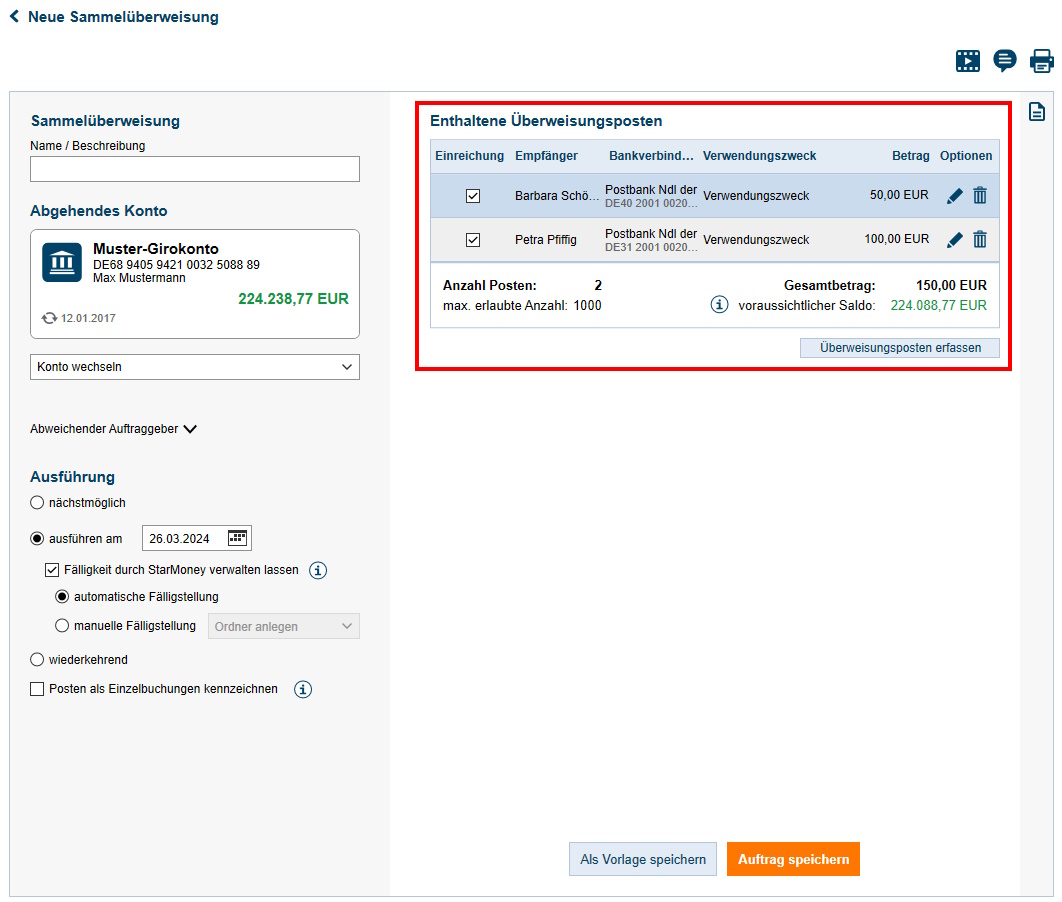
Task: Open the document icon in the right sidebar
Action: click(1037, 112)
